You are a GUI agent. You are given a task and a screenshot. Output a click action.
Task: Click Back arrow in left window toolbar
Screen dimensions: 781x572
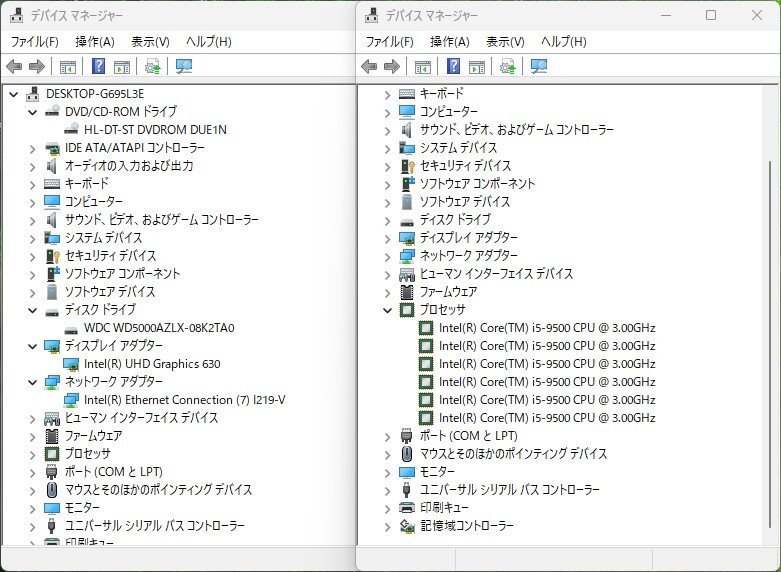(x=14, y=66)
